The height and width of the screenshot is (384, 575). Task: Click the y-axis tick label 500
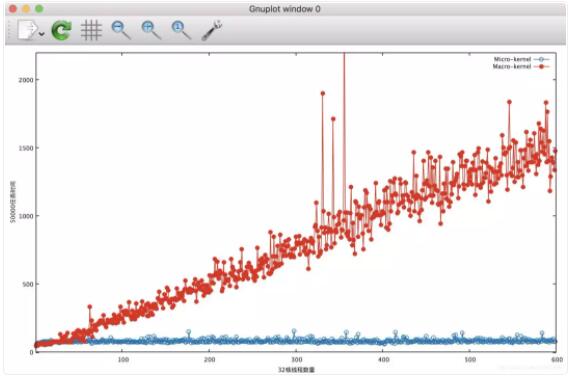pyautogui.click(x=28, y=284)
